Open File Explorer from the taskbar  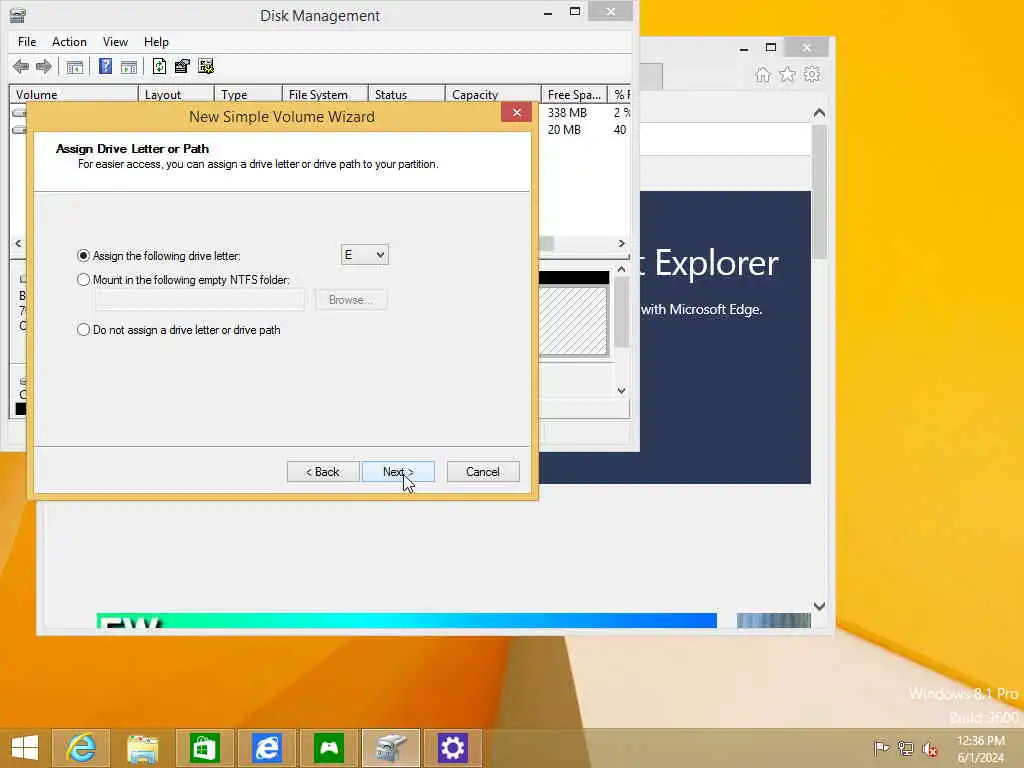click(142, 748)
